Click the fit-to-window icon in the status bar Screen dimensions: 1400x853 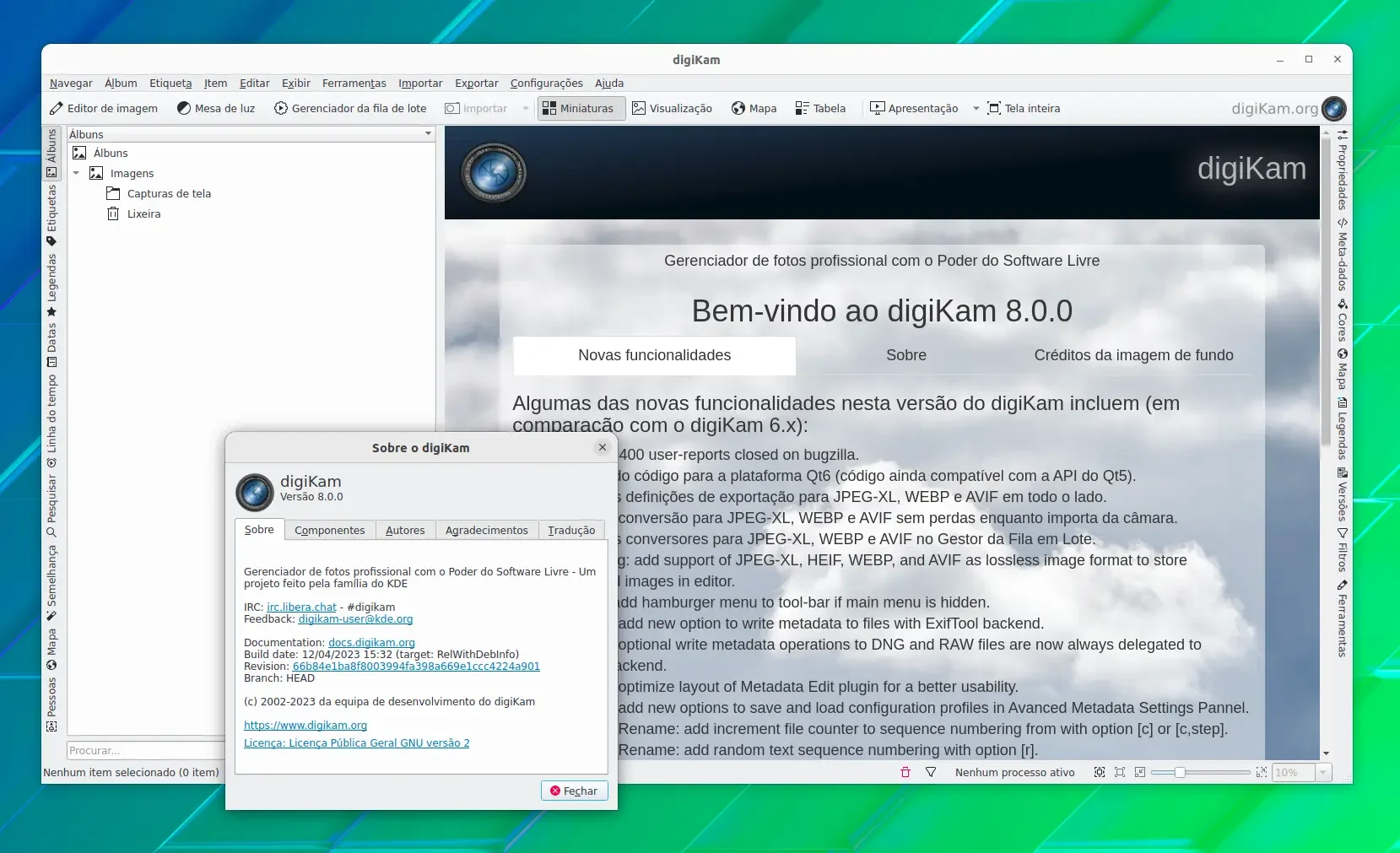click(1120, 772)
